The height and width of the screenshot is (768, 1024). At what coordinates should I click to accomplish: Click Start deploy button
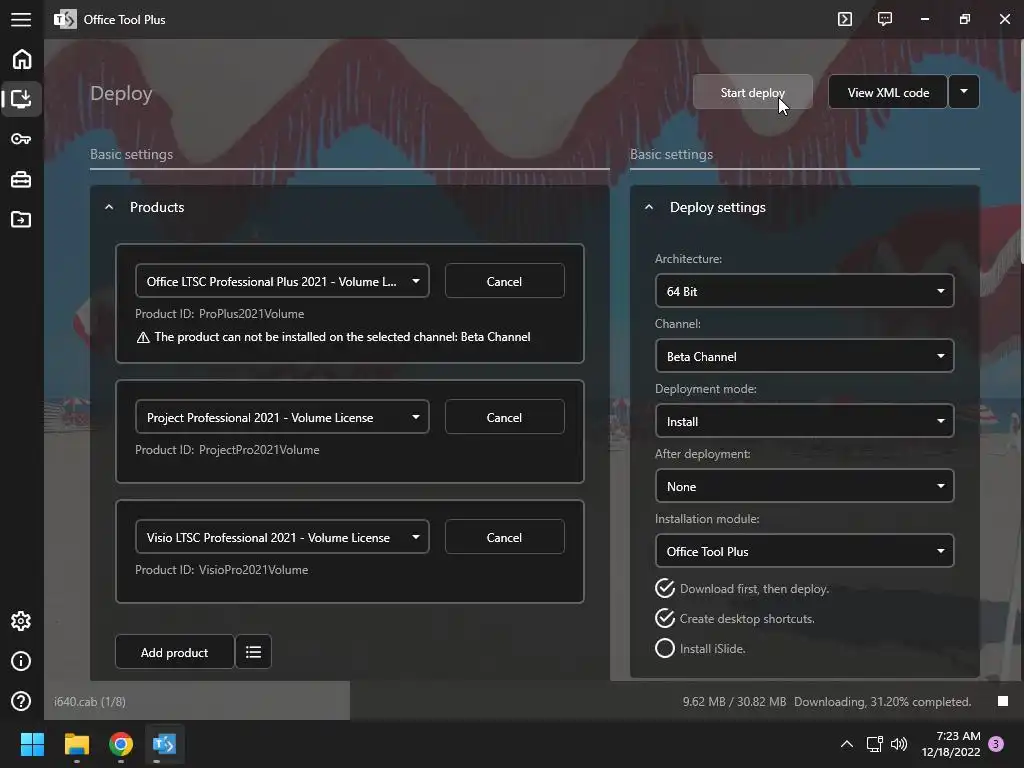[753, 92]
